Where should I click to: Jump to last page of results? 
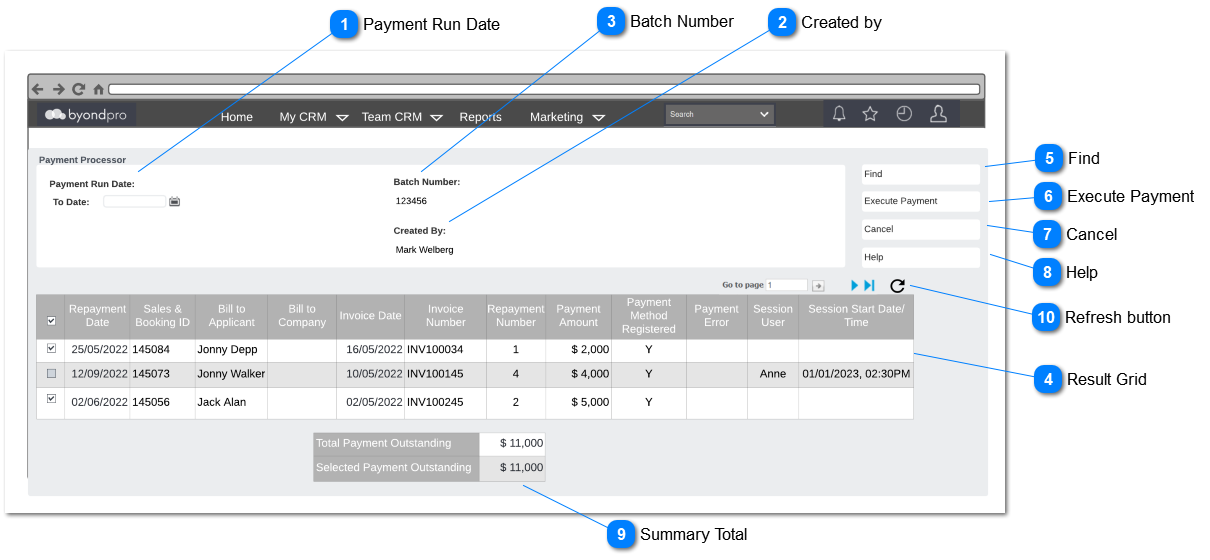click(870, 285)
